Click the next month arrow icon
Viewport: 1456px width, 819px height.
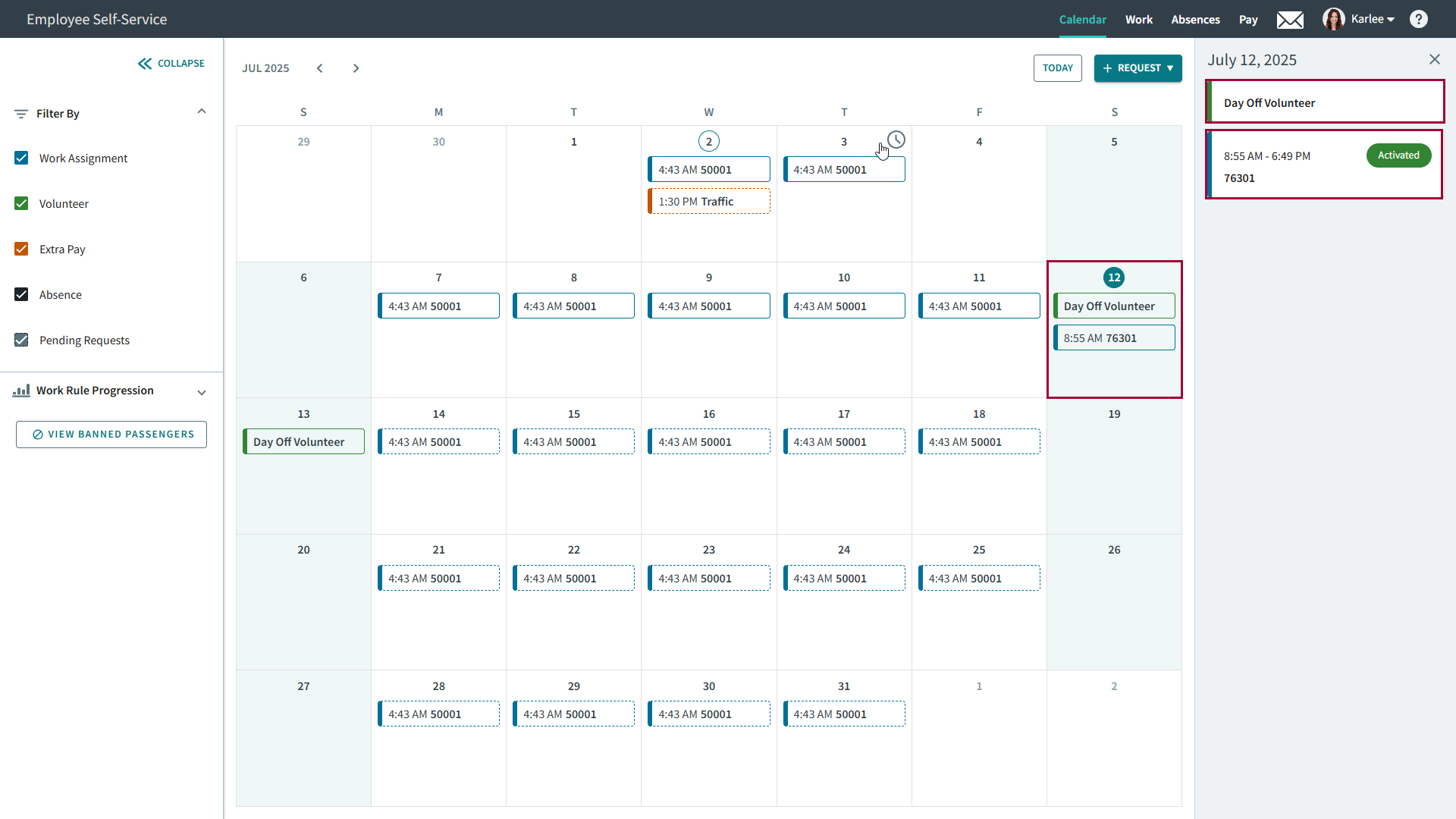pyautogui.click(x=356, y=67)
